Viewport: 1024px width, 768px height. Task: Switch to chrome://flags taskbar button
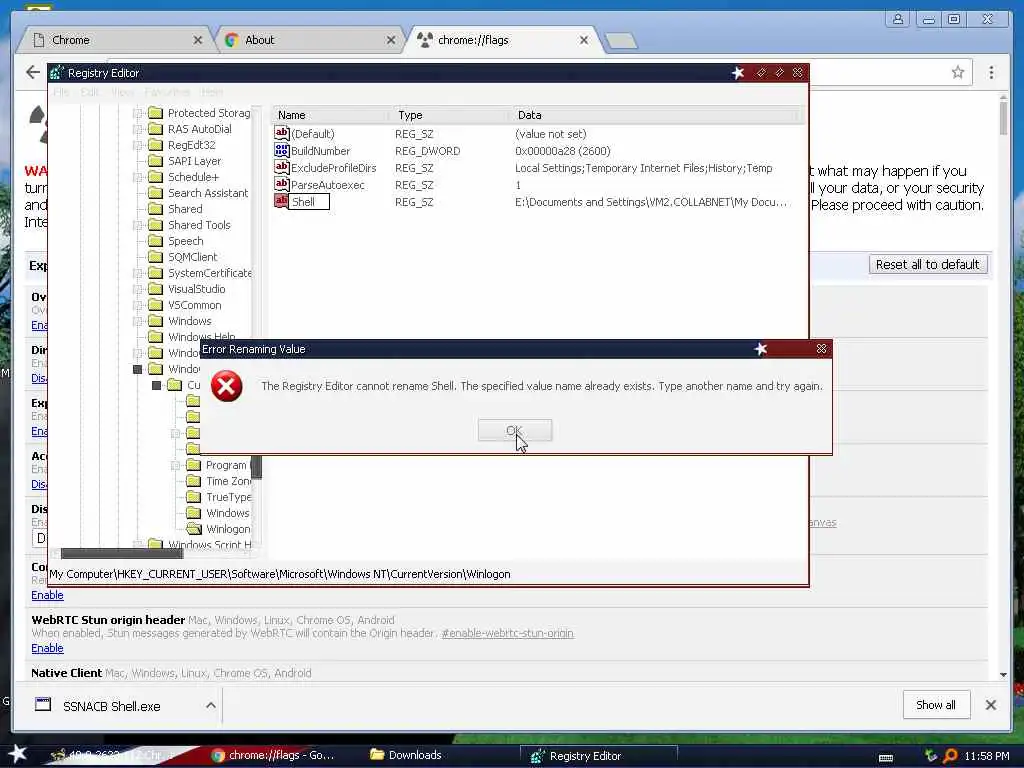(273, 756)
